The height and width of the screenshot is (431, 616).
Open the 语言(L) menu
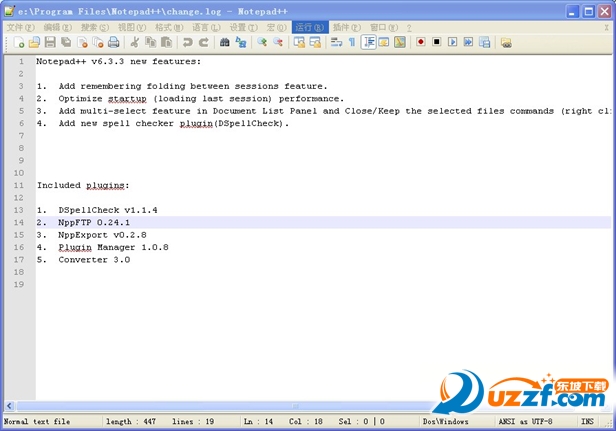206,28
